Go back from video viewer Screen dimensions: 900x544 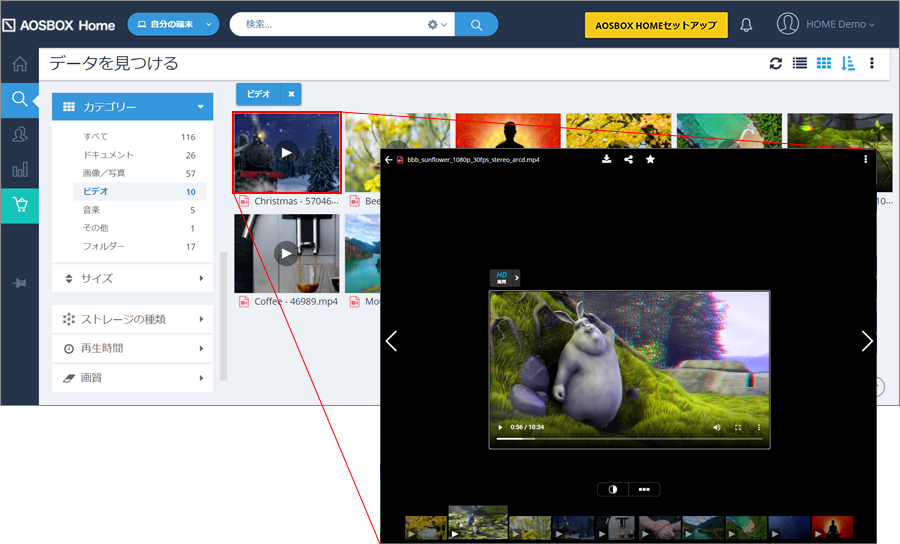pos(389,160)
